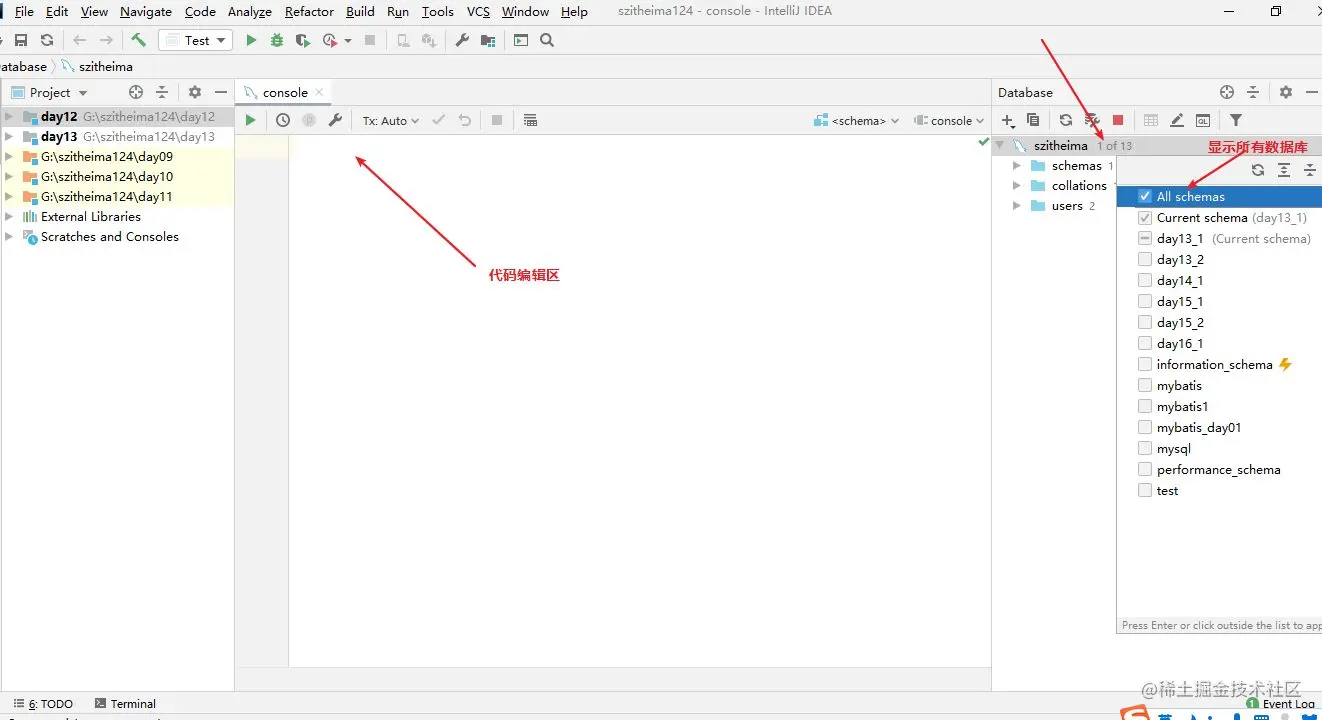Open the Project view dropdown
1322x720 pixels.
(49, 92)
